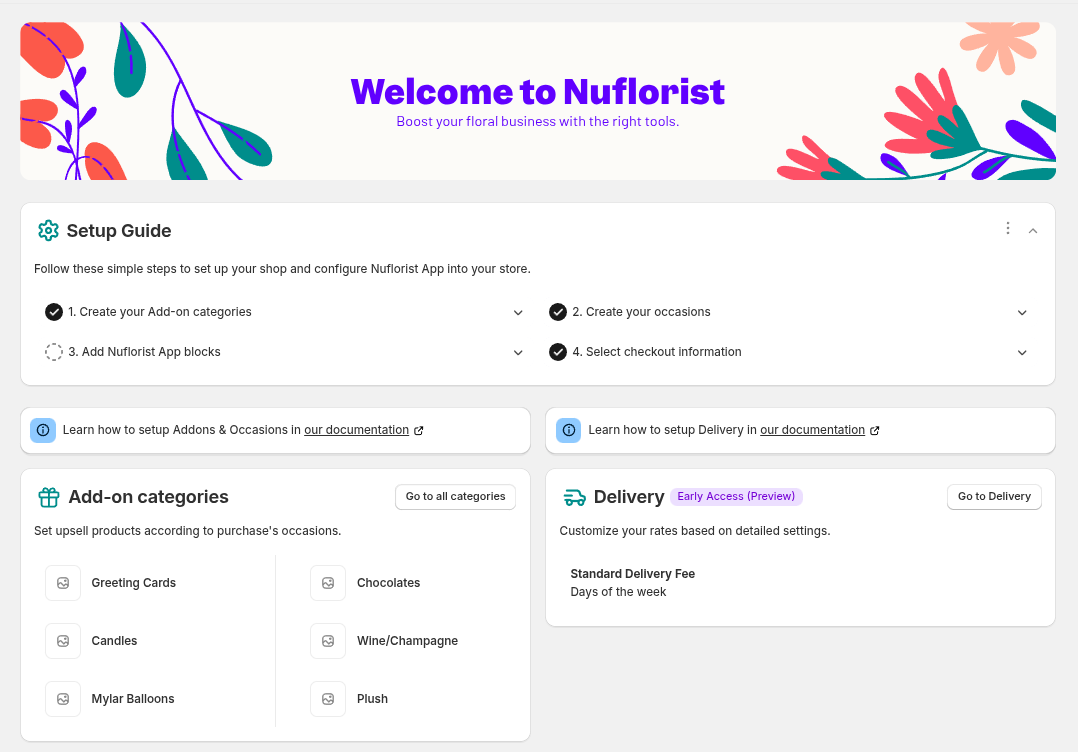This screenshot has width=1078, height=752.
Task: Click the Wine/Champagne image placeholder icon
Action: [x=328, y=640]
